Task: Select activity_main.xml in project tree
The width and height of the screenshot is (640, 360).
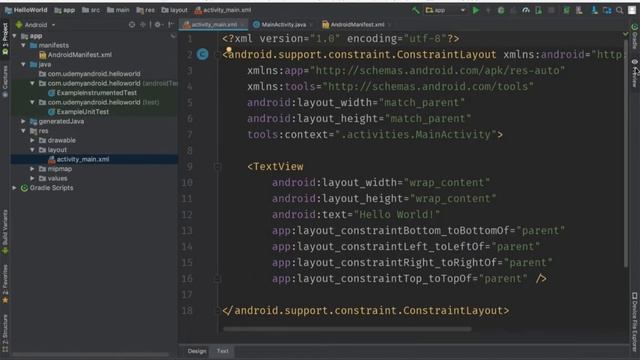Action: 79,159
